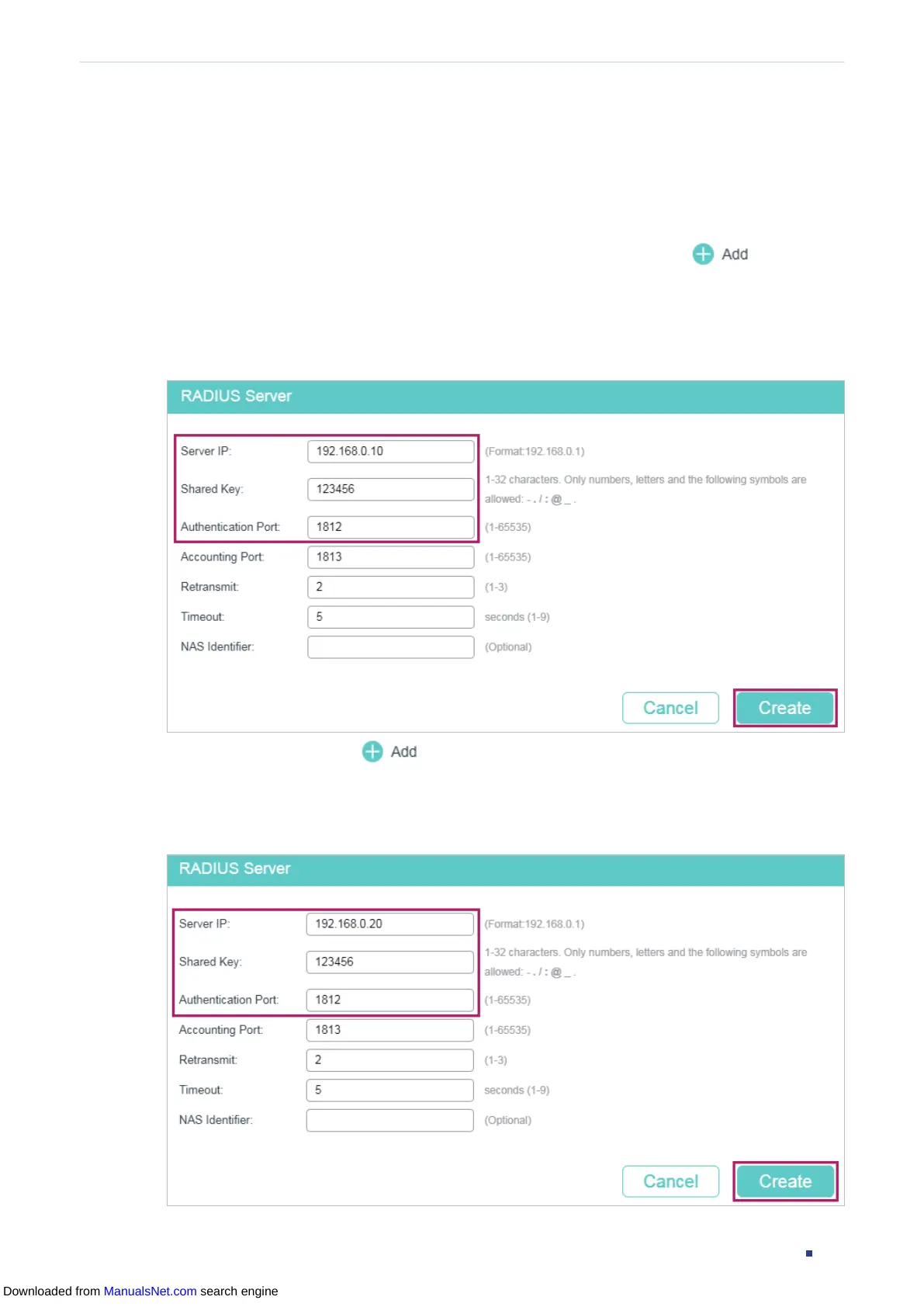Select Authentication Port field in first form
The width and height of the screenshot is (924, 1307).
[390, 527]
